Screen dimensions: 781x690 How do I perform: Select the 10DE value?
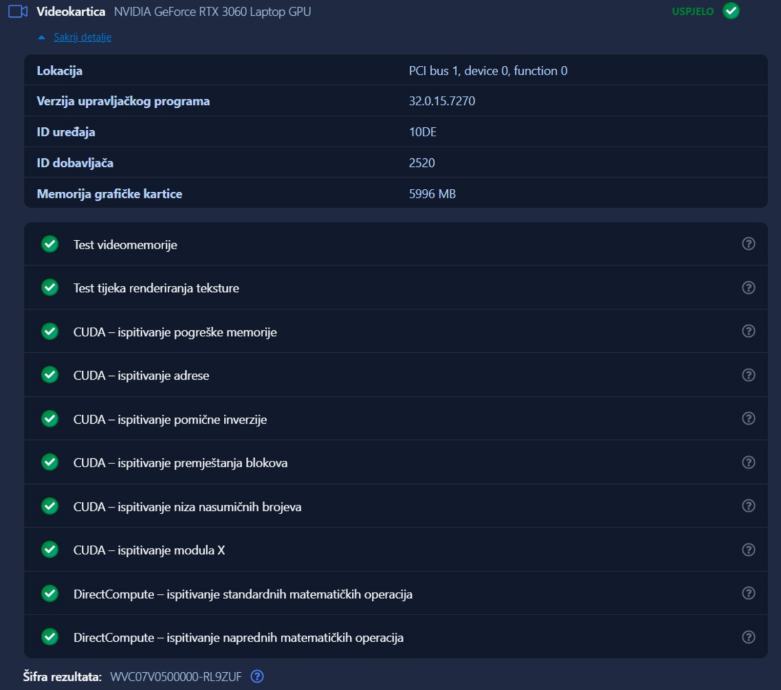pyautogui.click(x=422, y=132)
